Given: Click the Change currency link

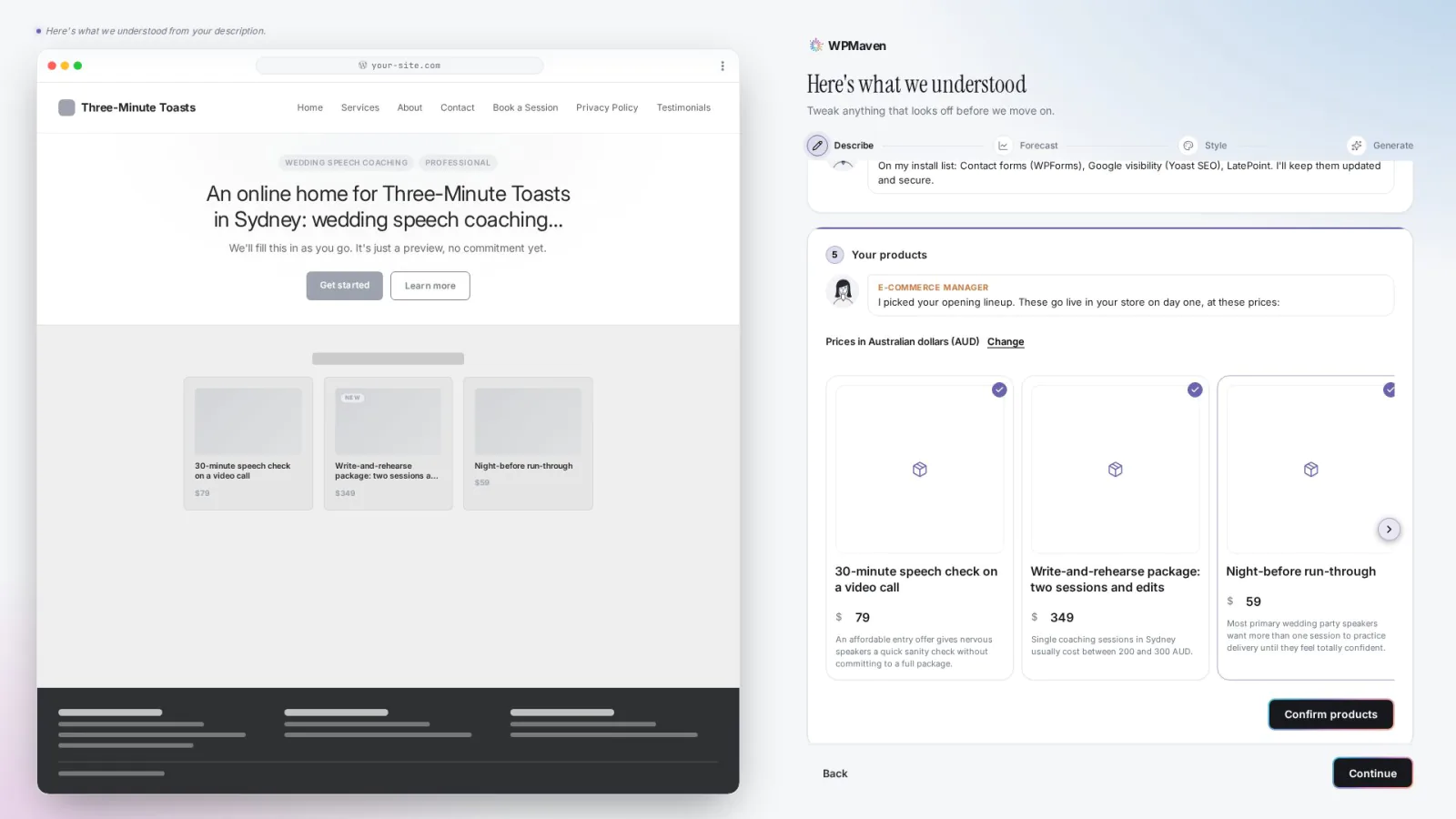Looking at the screenshot, I should (1006, 342).
